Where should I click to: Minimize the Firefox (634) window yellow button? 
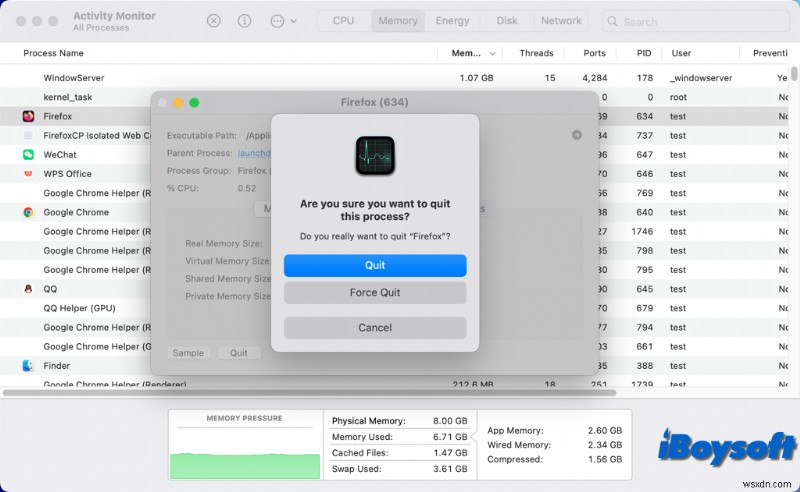point(178,103)
